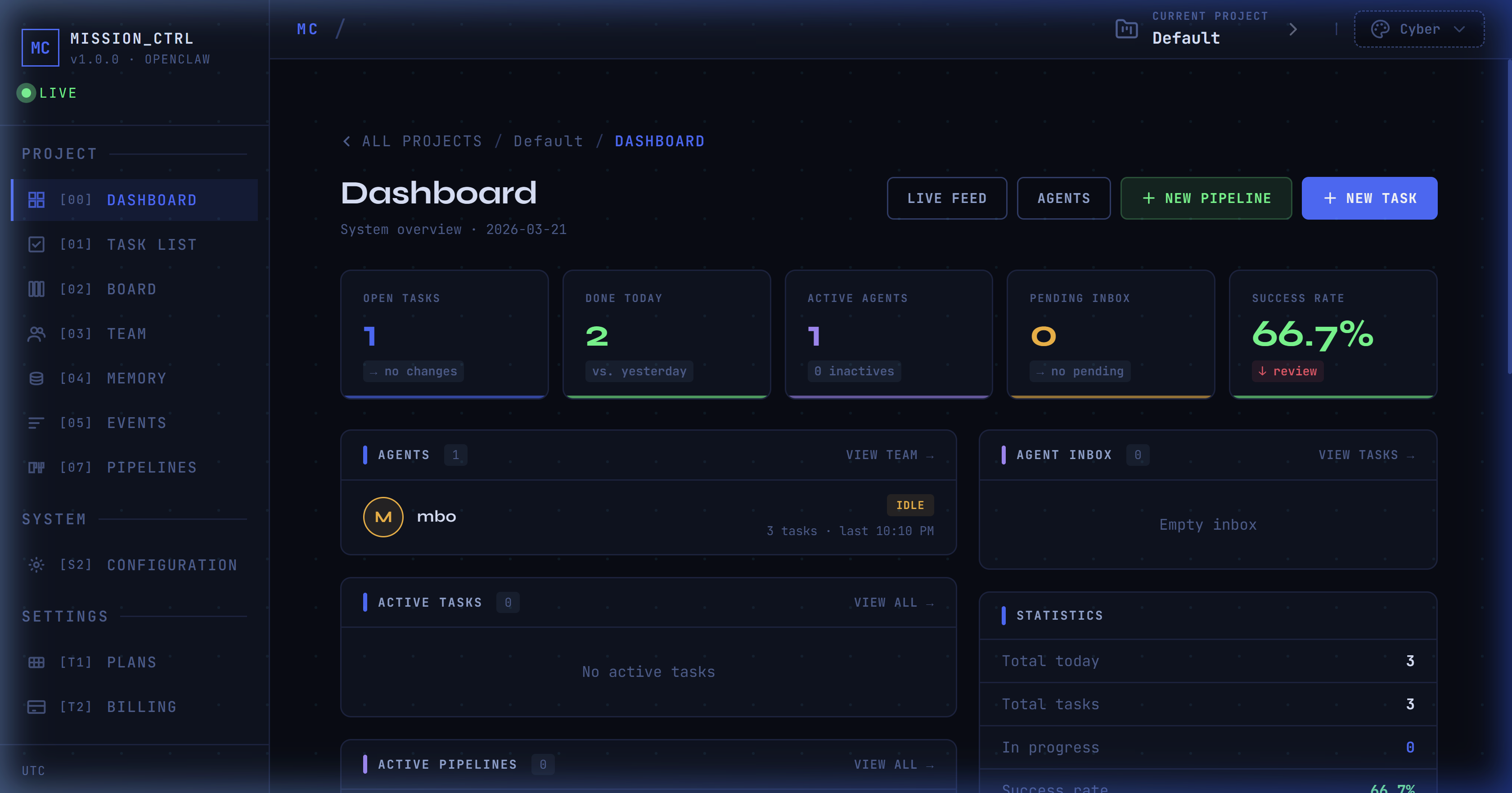Select the Memory database icon

pyautogui.click(x=36, y=378)
